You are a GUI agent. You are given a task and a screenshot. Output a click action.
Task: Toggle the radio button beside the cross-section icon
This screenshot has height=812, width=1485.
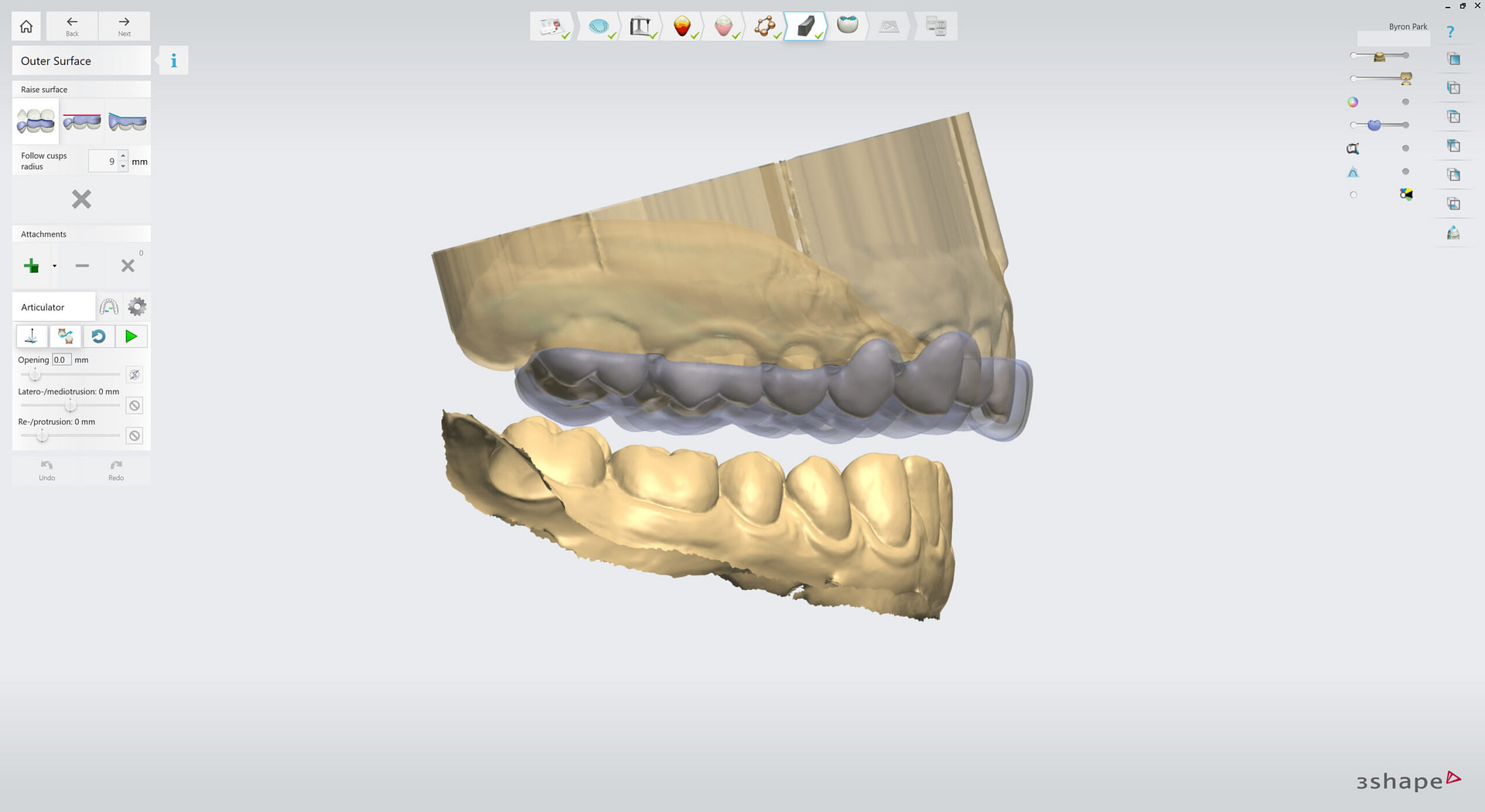click(1405, 148)
